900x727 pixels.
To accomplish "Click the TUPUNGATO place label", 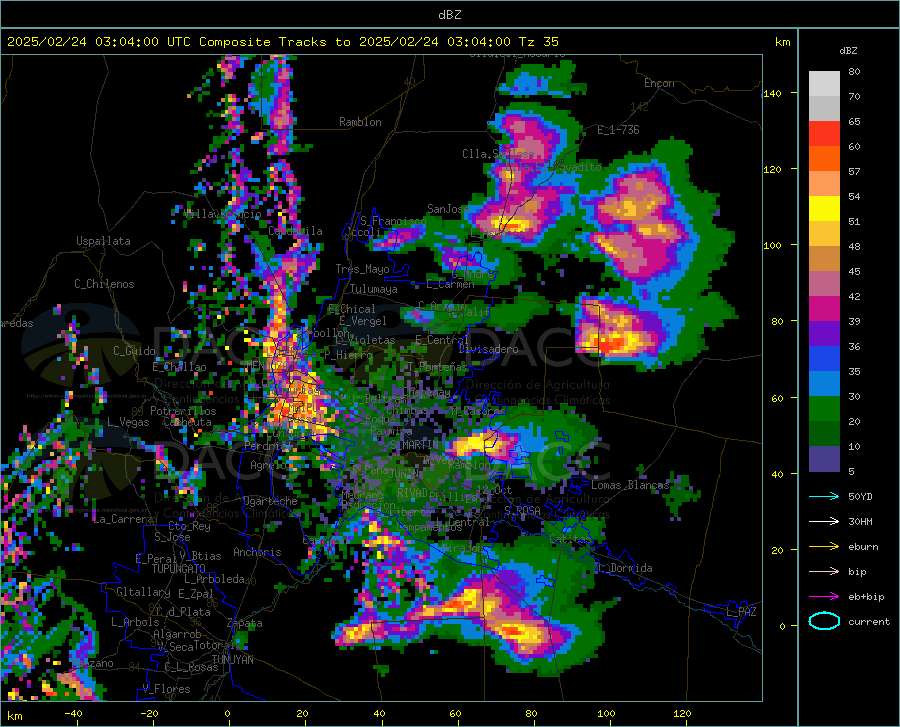I will pos(179,569).
